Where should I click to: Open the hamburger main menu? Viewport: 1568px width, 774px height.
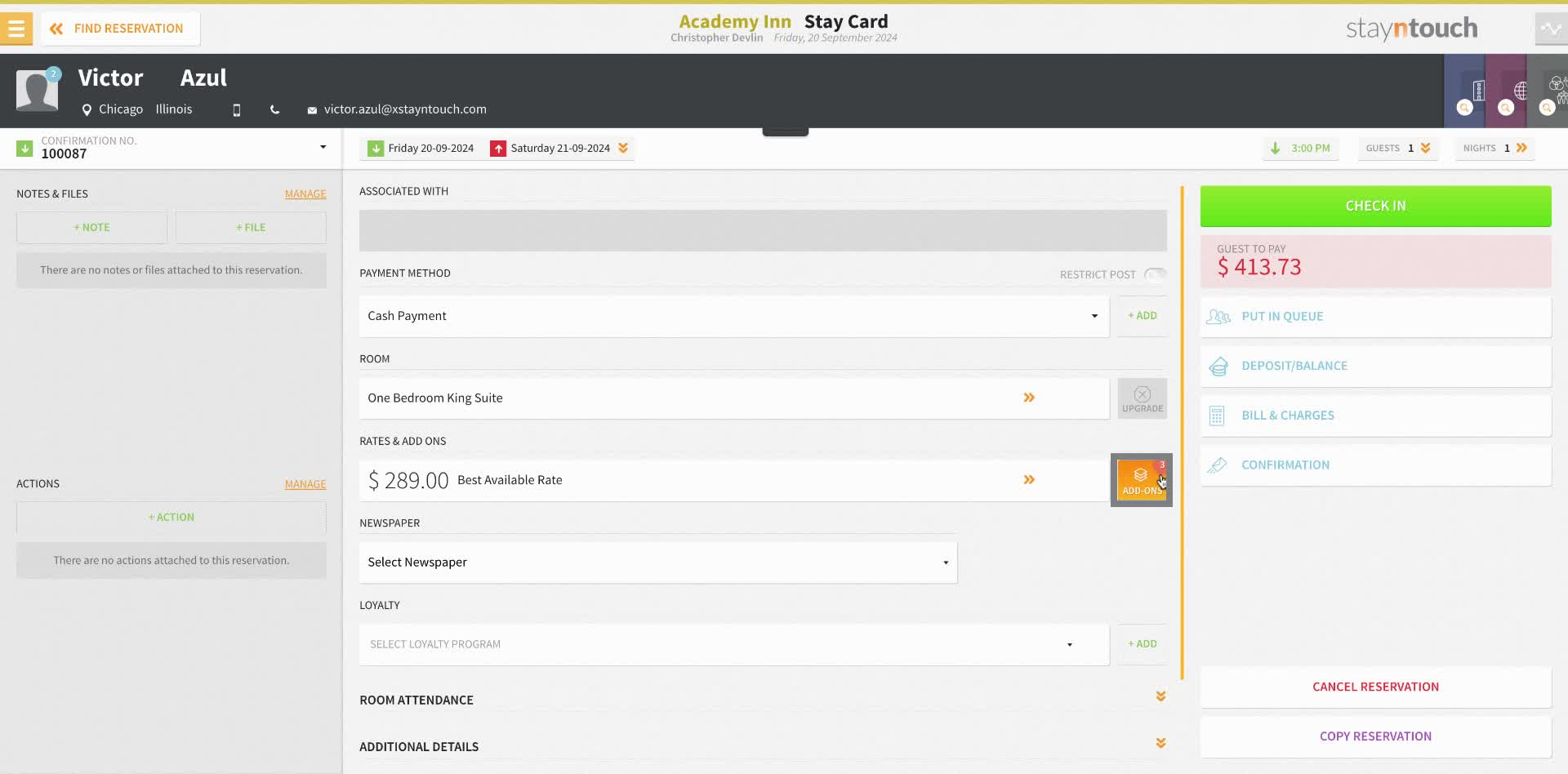[x=16, y=29]
